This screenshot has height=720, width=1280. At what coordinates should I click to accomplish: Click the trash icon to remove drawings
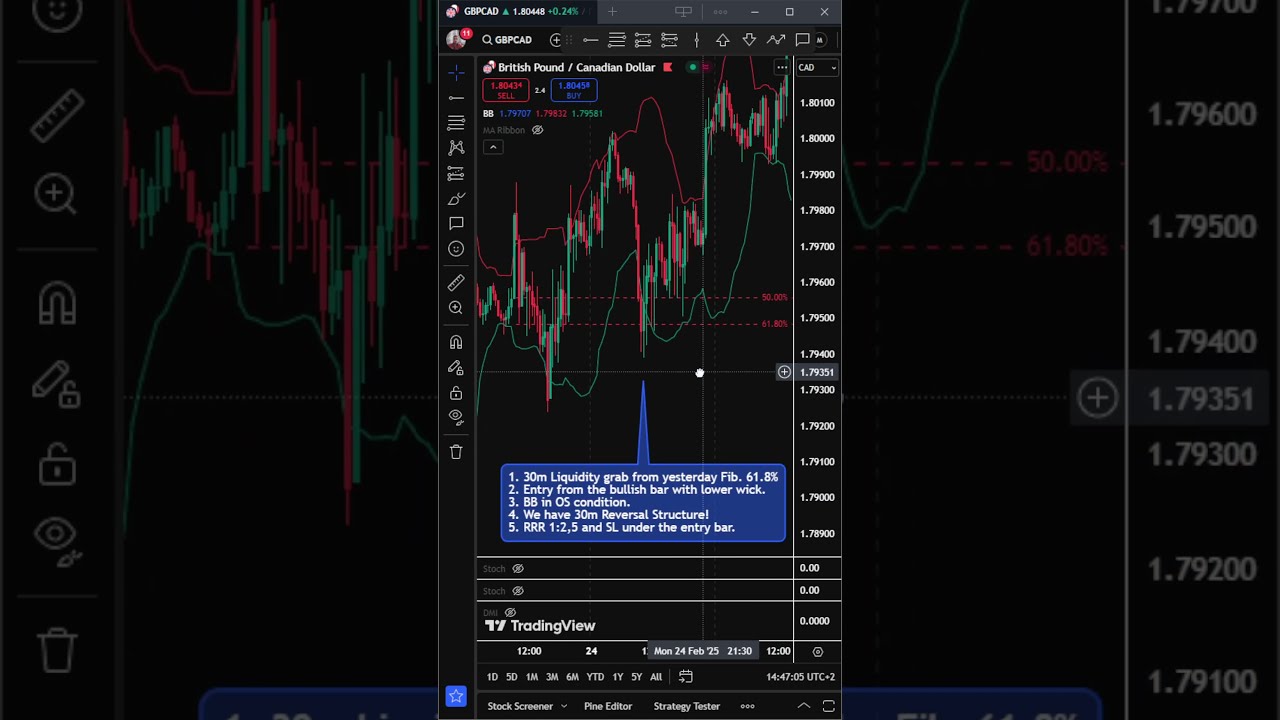(456, 452)
